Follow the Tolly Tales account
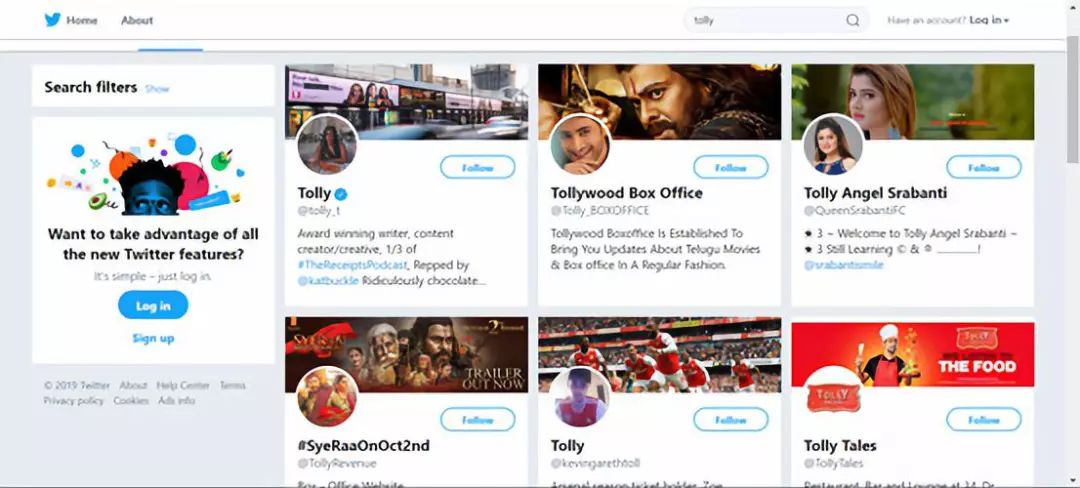 click(x=984, y=420)
